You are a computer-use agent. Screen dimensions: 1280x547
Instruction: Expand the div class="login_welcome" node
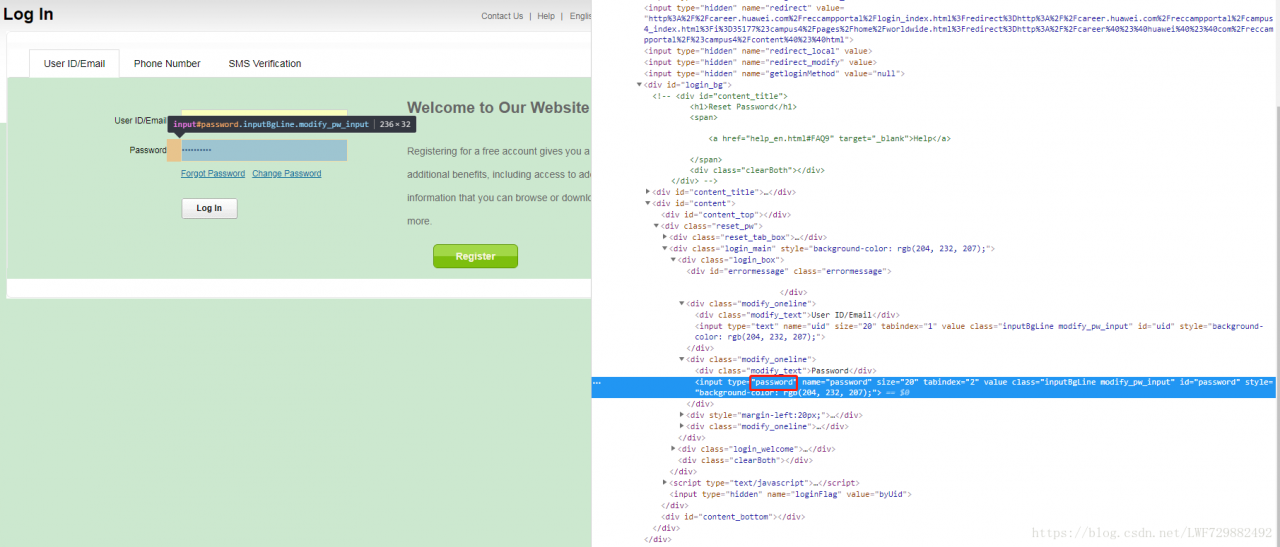[673, 449]
